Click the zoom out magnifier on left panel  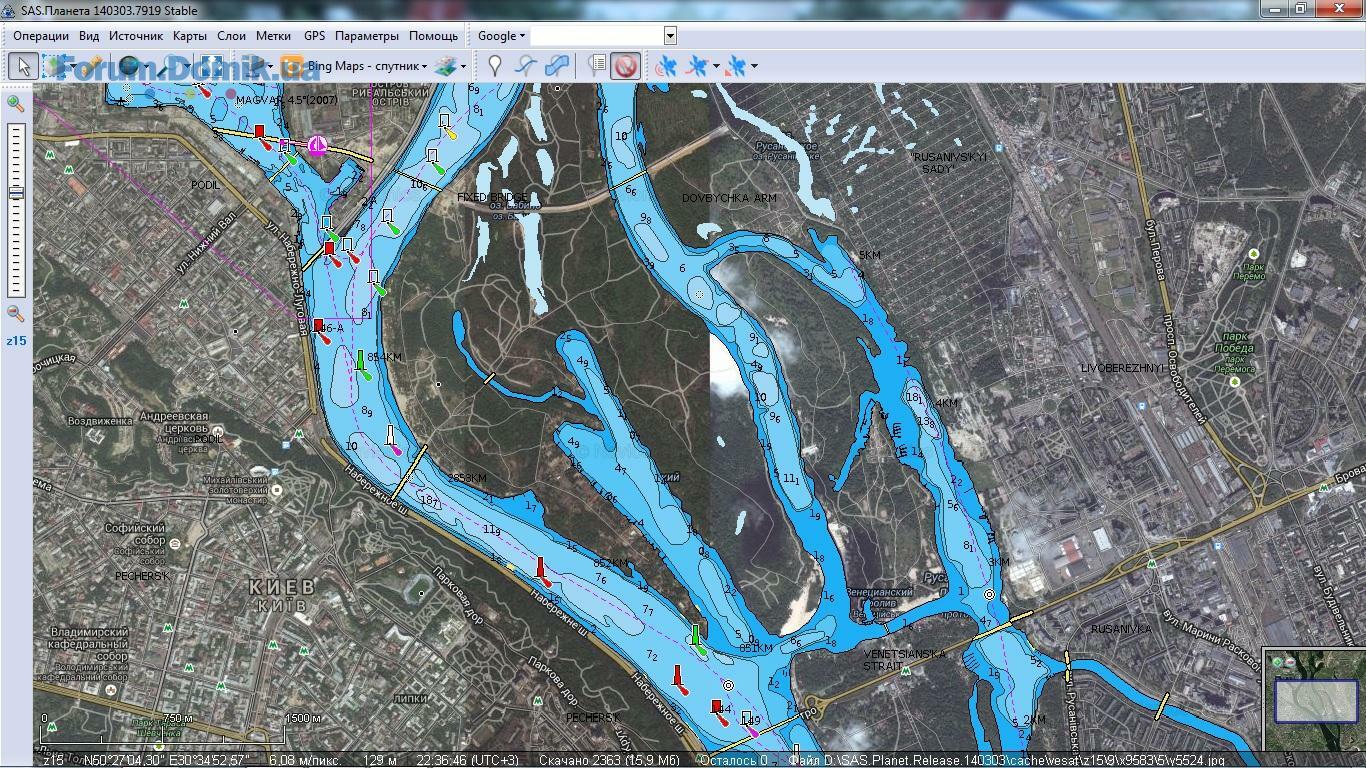click(15, 313)
